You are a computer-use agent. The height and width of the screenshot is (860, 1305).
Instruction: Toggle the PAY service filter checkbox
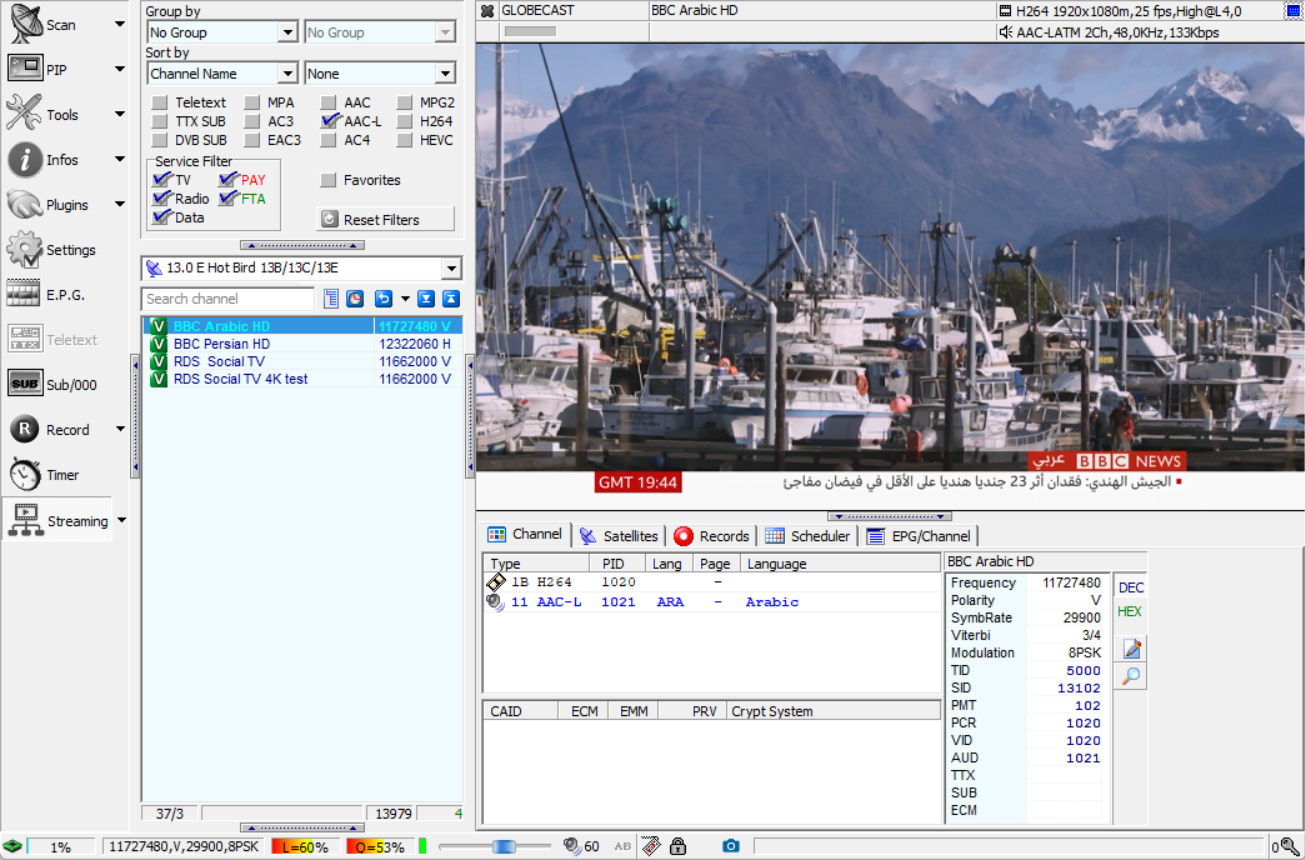pos(227,180)
